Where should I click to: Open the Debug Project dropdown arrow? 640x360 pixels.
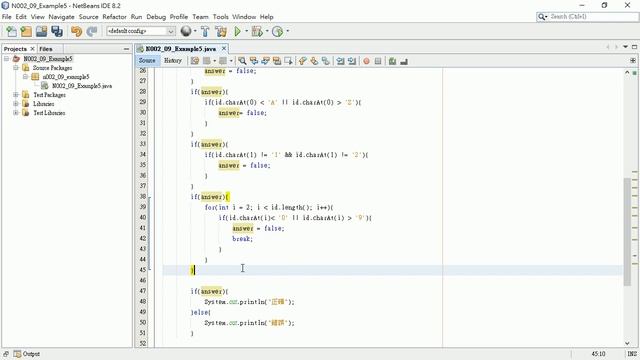point(267,31)
